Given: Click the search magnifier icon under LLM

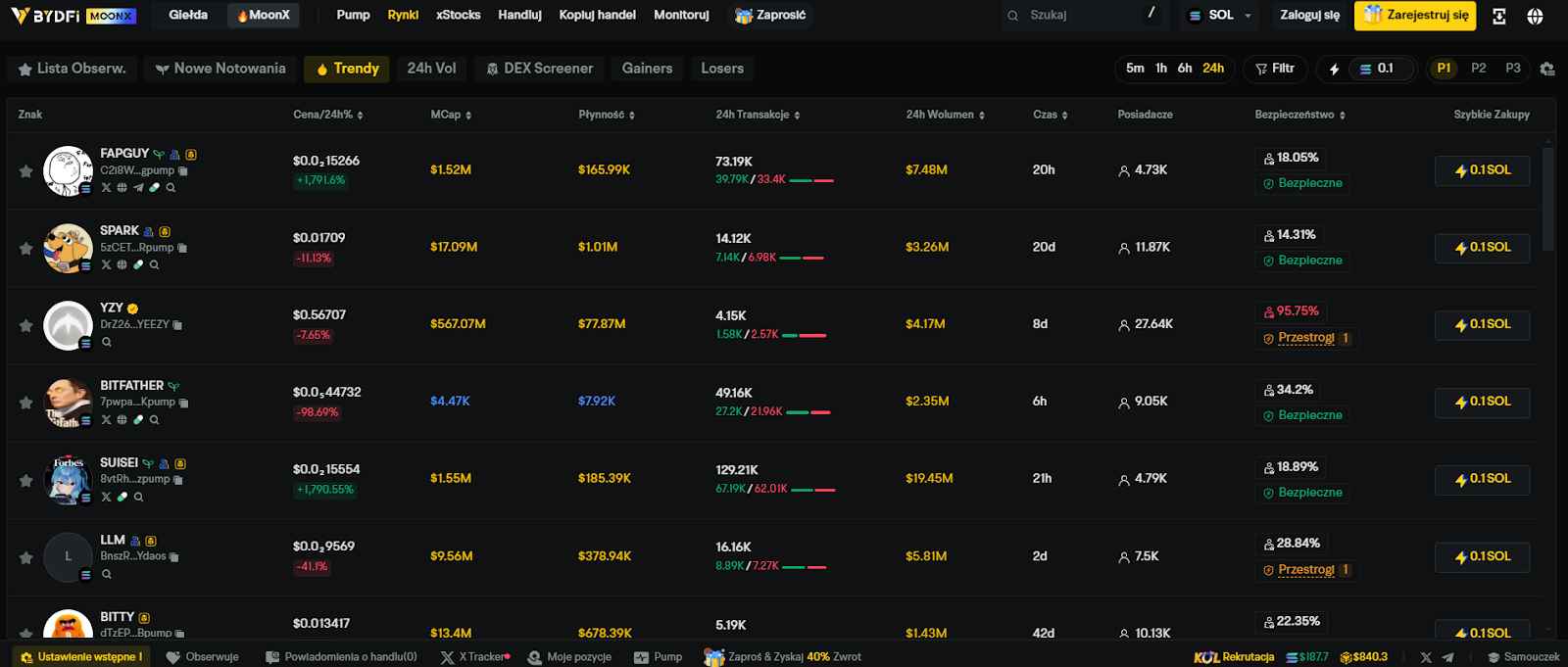Looking at the screenshot, I should click(x=106, y=574).
